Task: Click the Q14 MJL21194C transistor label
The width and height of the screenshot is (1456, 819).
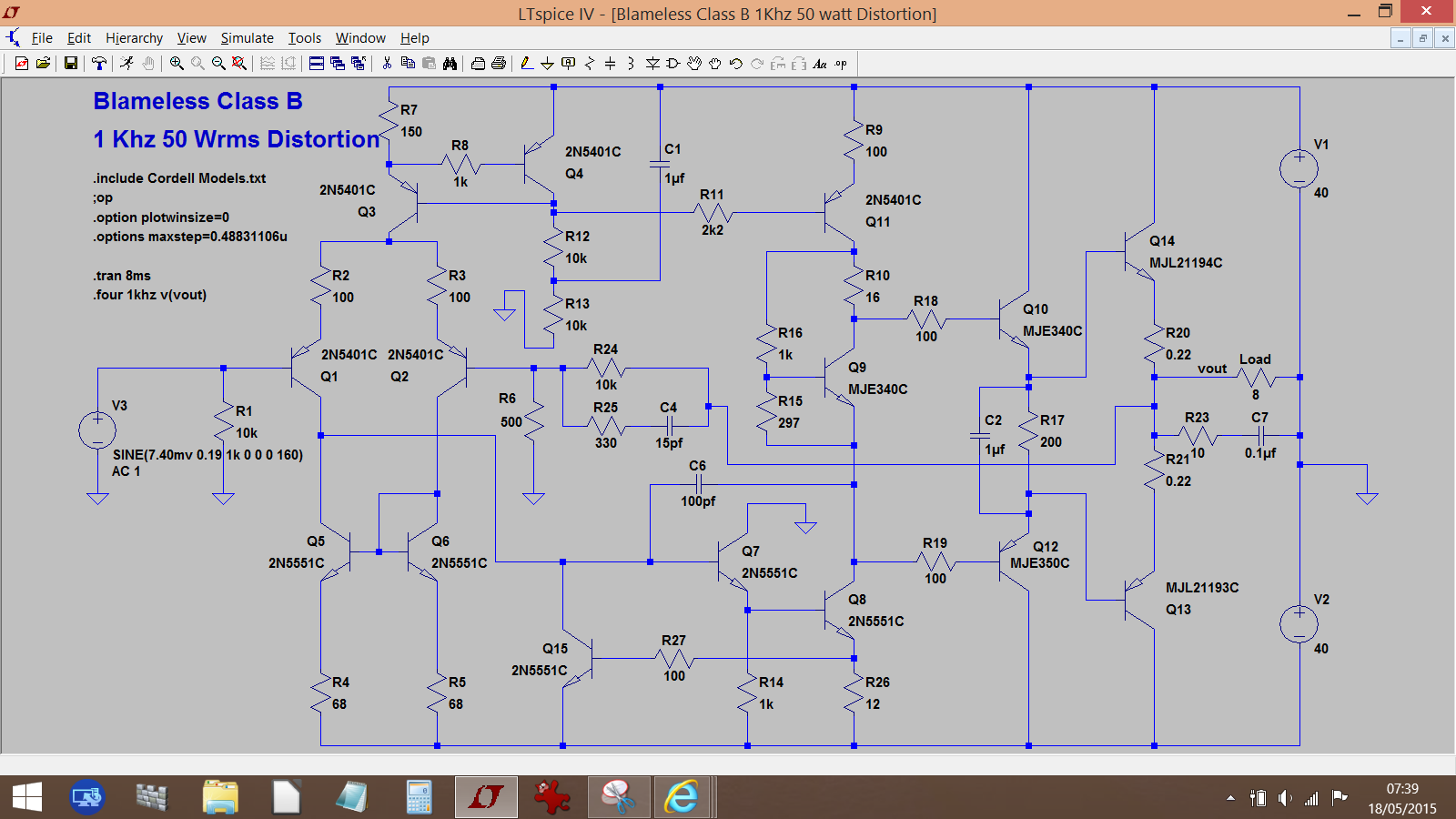Action: (1186, 263)
